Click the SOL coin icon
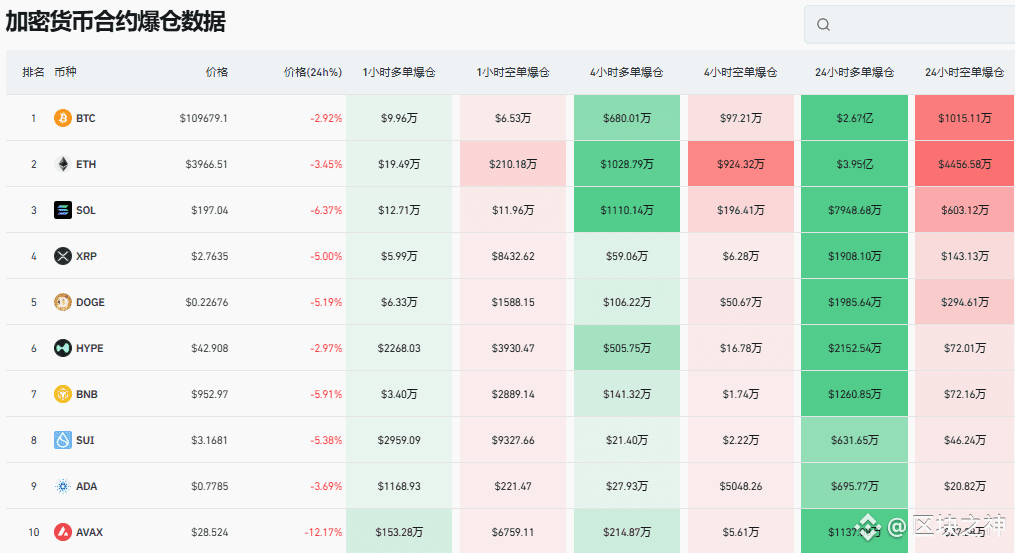 (63, 210)
